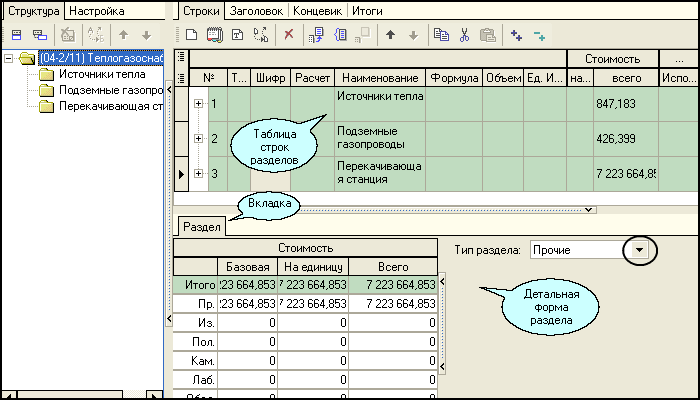Image resolution: width=700 pixels, height=400 pixels.
Task: Switch to the Концевик tab
Action: (317, 11)
